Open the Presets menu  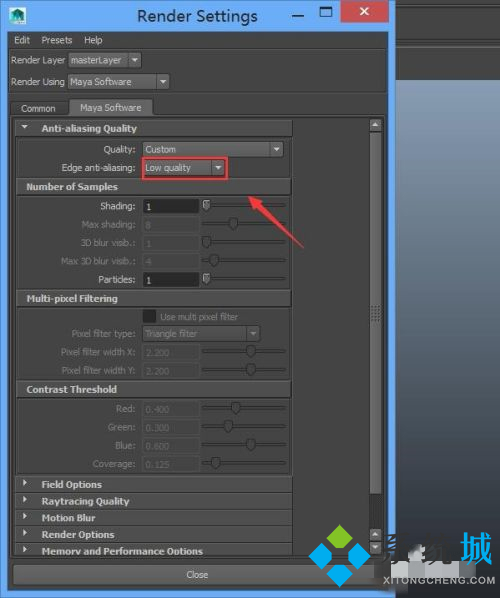tap(57, 40)
